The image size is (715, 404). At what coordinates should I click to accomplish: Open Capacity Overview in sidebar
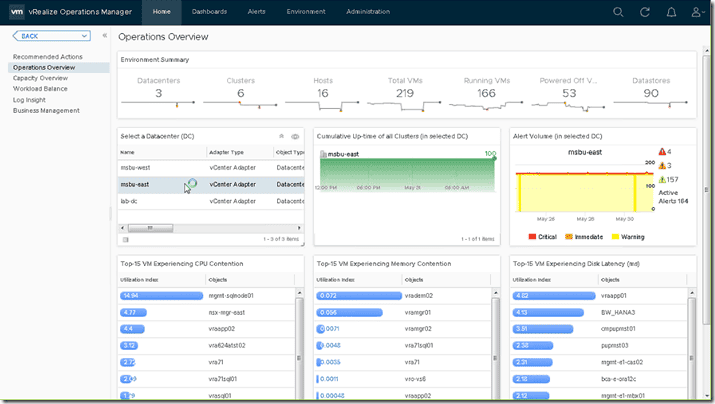point(40,78)
